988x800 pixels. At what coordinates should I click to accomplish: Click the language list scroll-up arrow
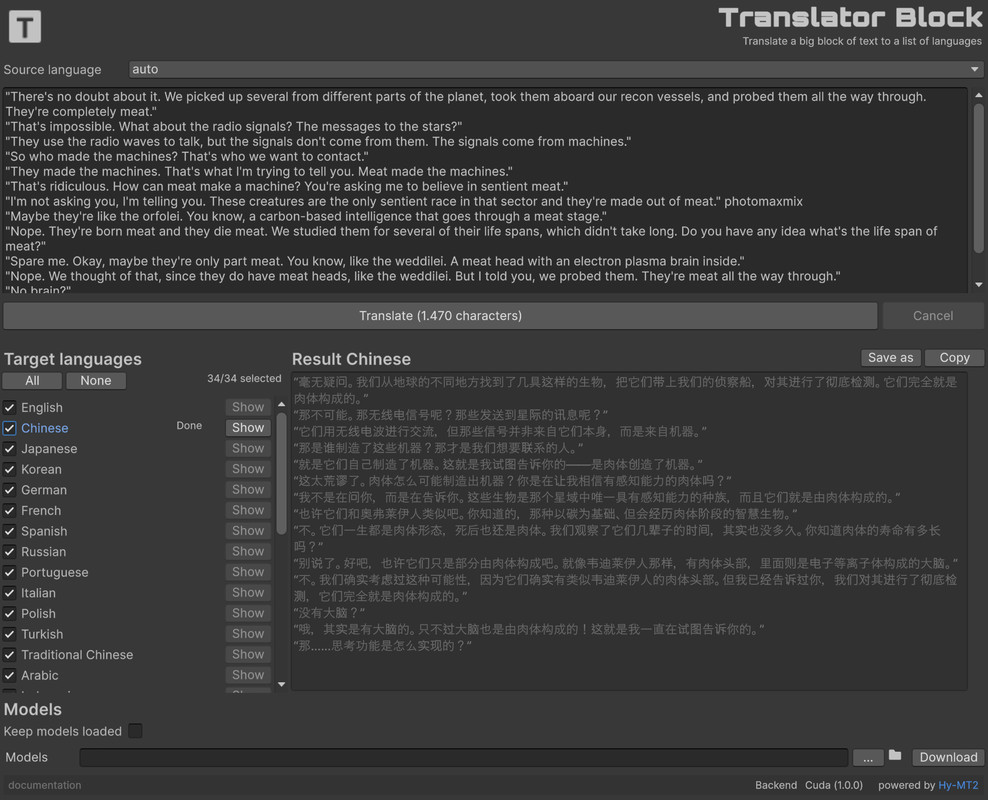coord(282,404)
